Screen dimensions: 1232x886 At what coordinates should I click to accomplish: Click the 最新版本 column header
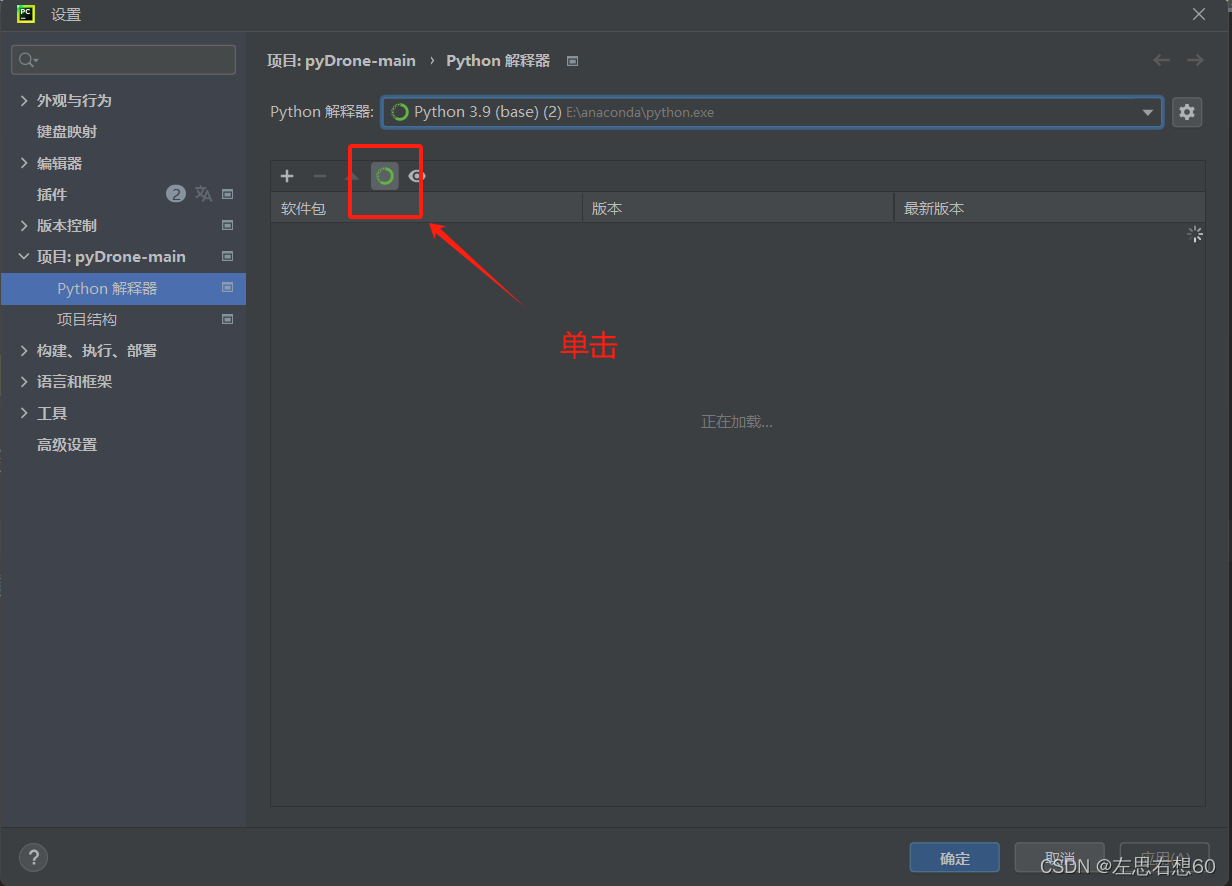[x=1049, y=208]
